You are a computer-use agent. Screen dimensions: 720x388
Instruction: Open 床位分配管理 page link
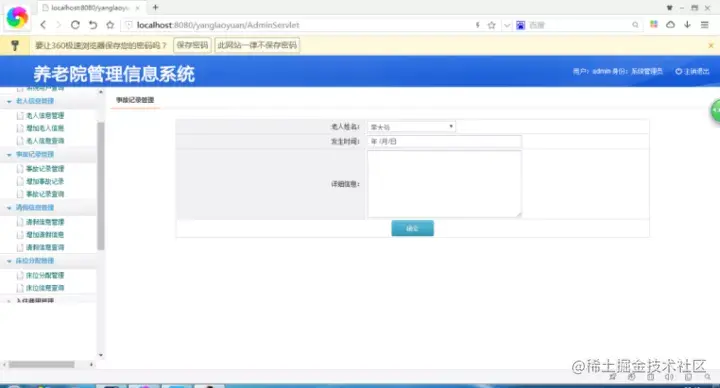pyautogui.click(x=45, y=276)
